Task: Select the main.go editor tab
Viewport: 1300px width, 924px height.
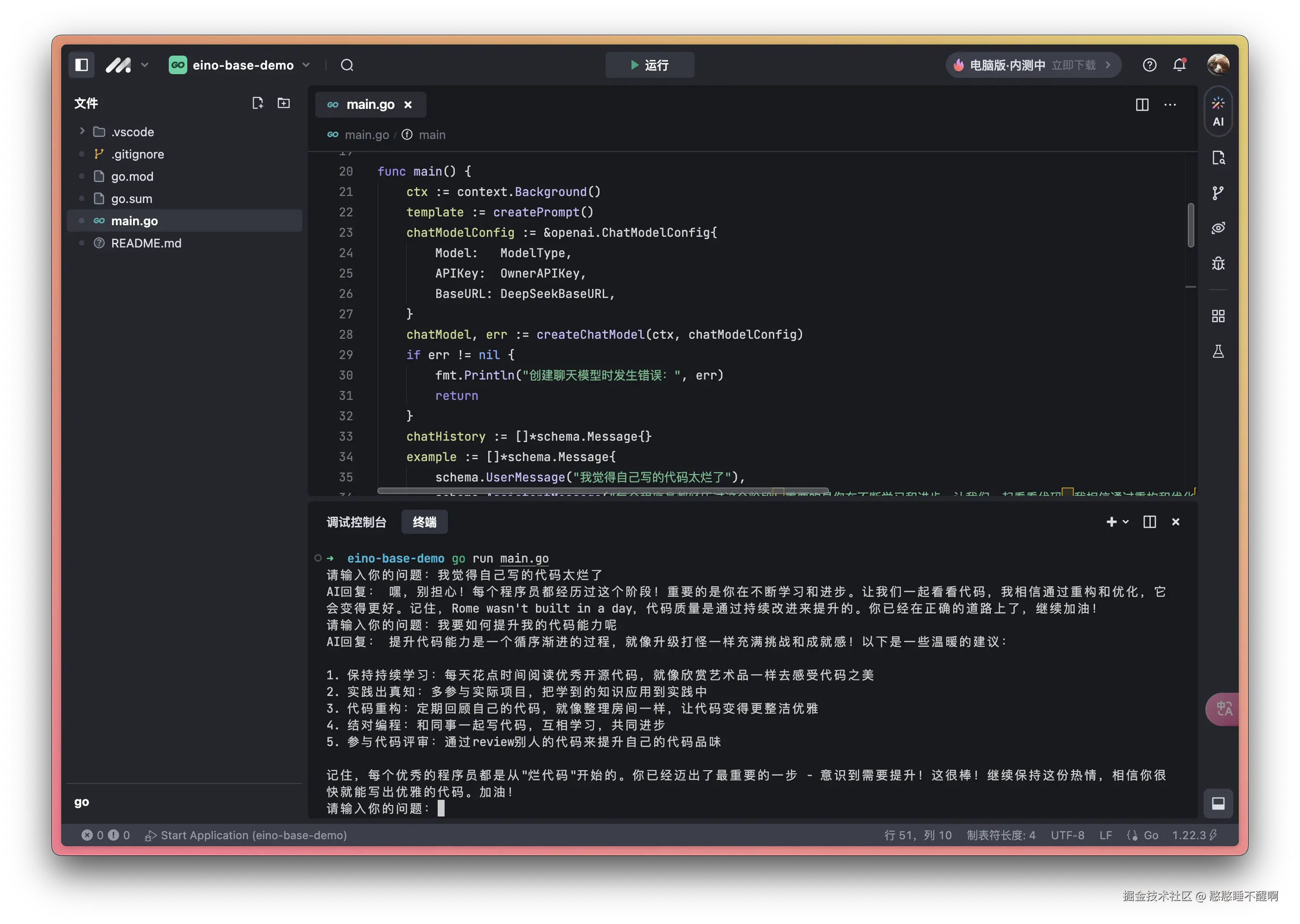Action: [370, 105]
